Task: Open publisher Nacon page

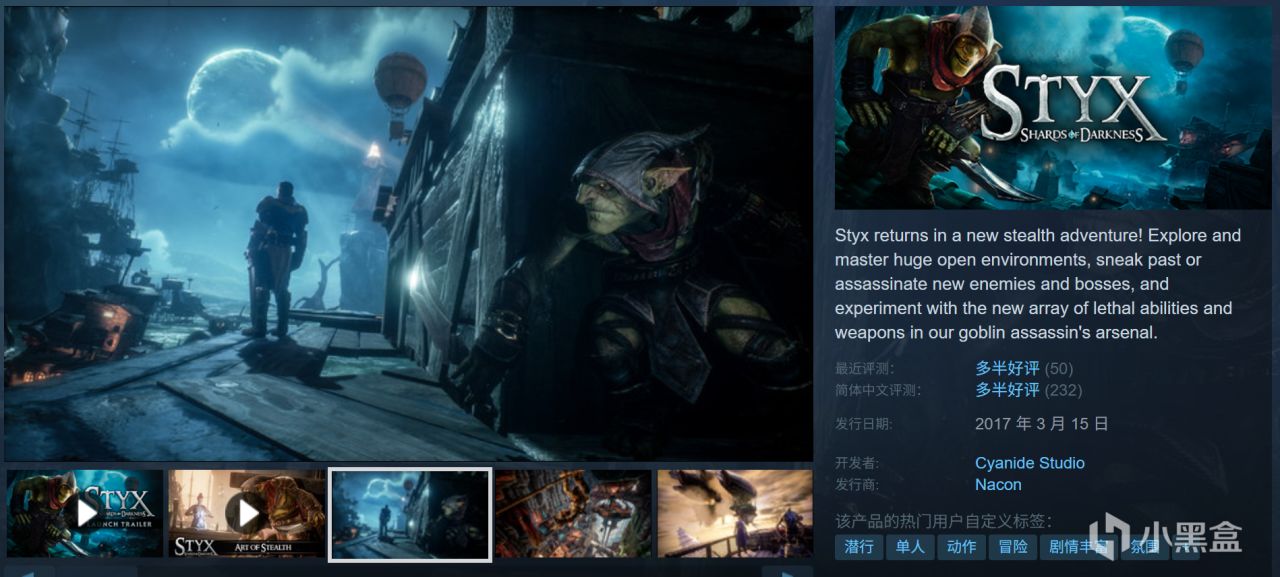Action: 998,485
